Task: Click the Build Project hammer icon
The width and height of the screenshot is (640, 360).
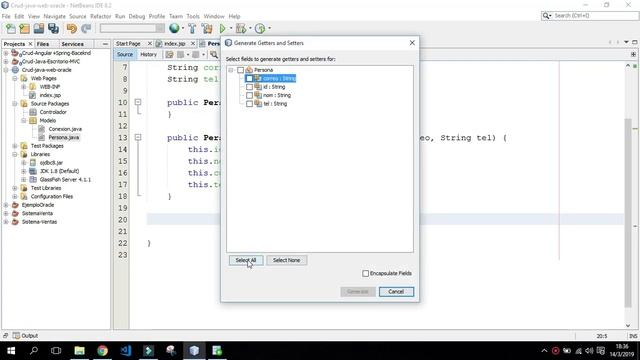Action: click(192, 29)
